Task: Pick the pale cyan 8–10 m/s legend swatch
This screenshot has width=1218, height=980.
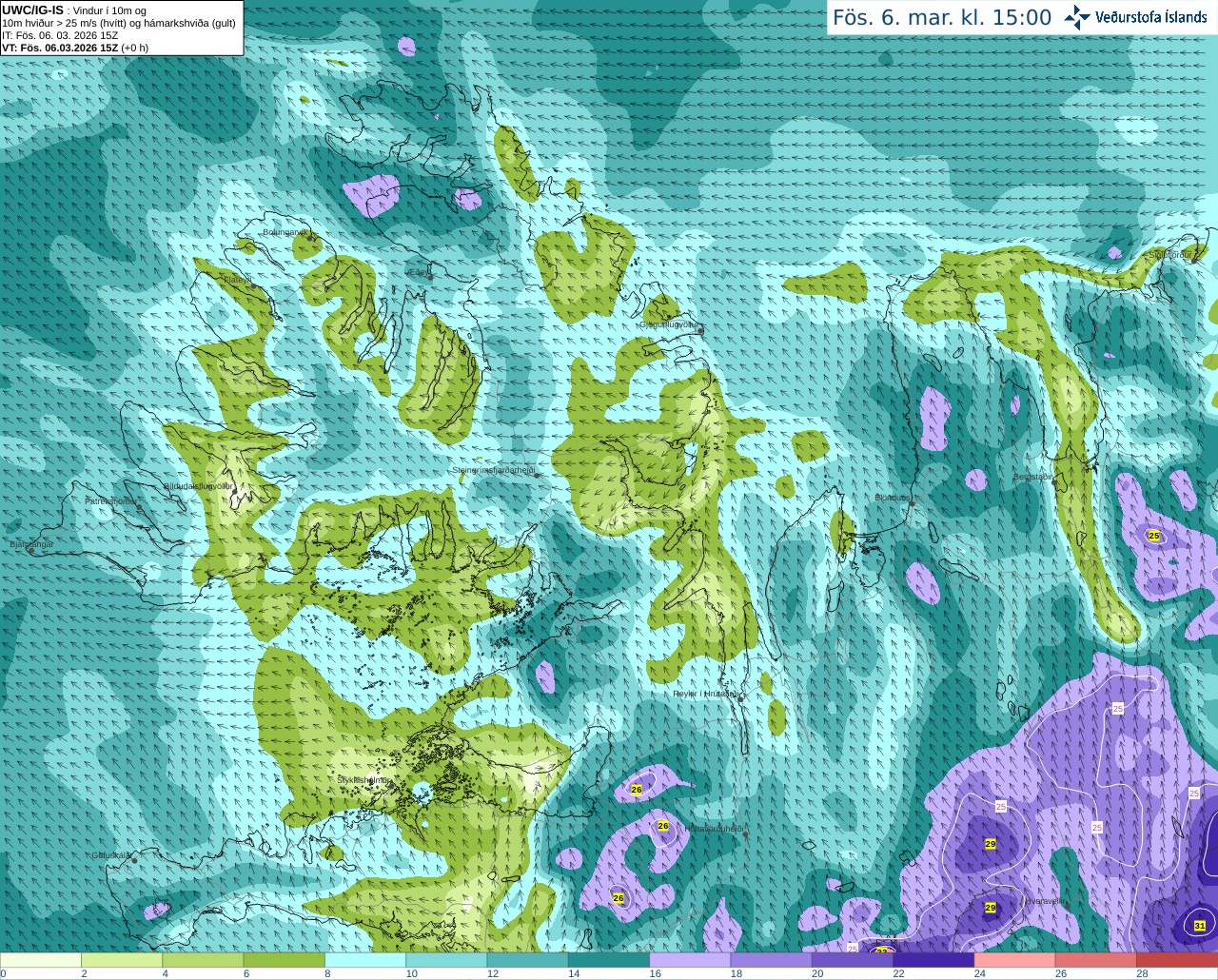Action: [x=365, y=960]
